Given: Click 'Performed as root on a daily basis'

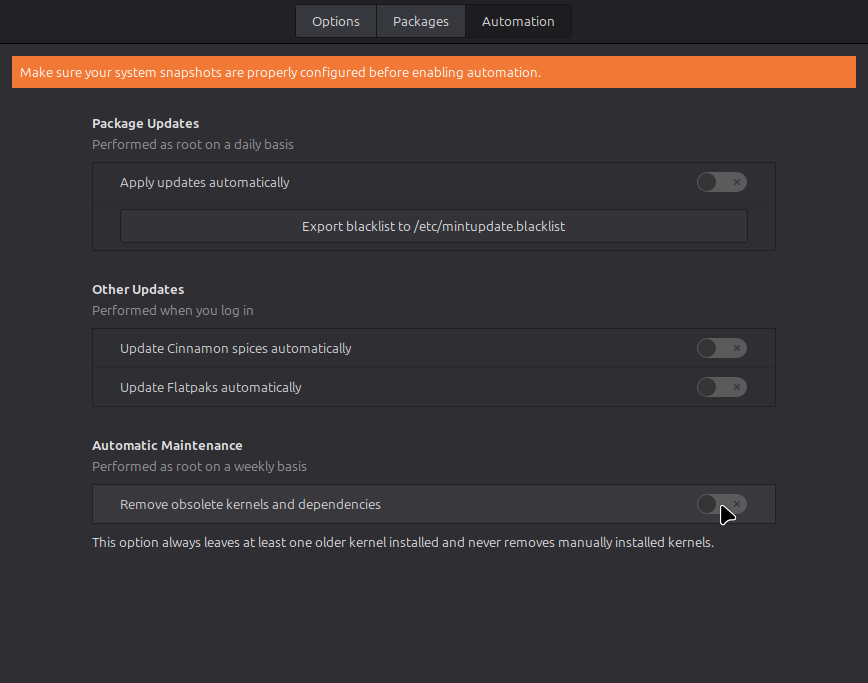Looking at the screenshot, I should click(193, 144).
